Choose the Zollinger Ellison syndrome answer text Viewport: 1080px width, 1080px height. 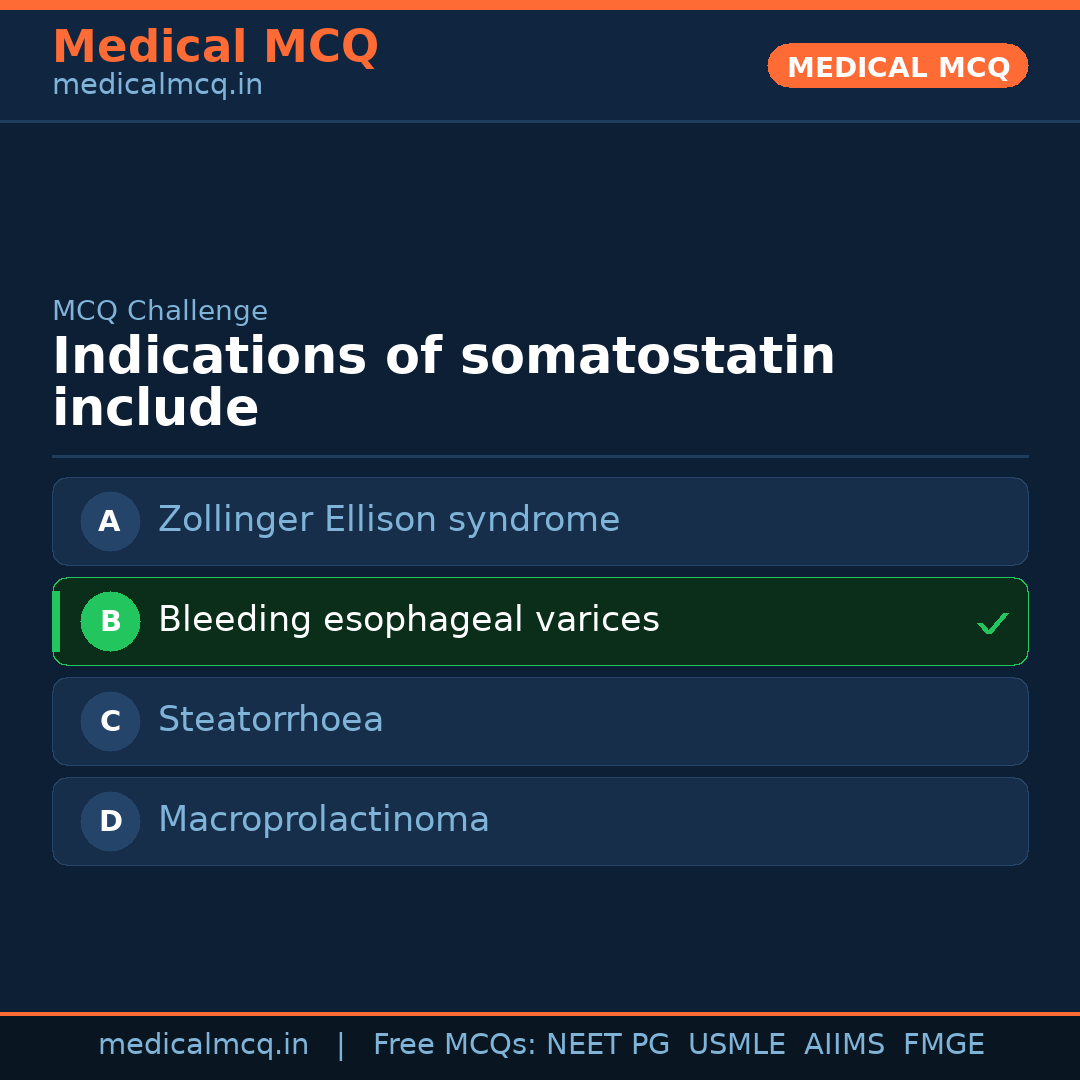pos(389,520)
